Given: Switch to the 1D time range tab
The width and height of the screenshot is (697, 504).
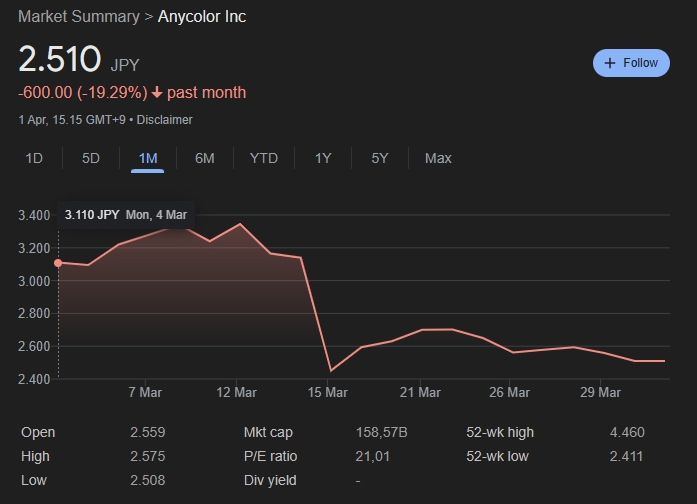Looking at the screenshot, I should (x=34, y=158).
